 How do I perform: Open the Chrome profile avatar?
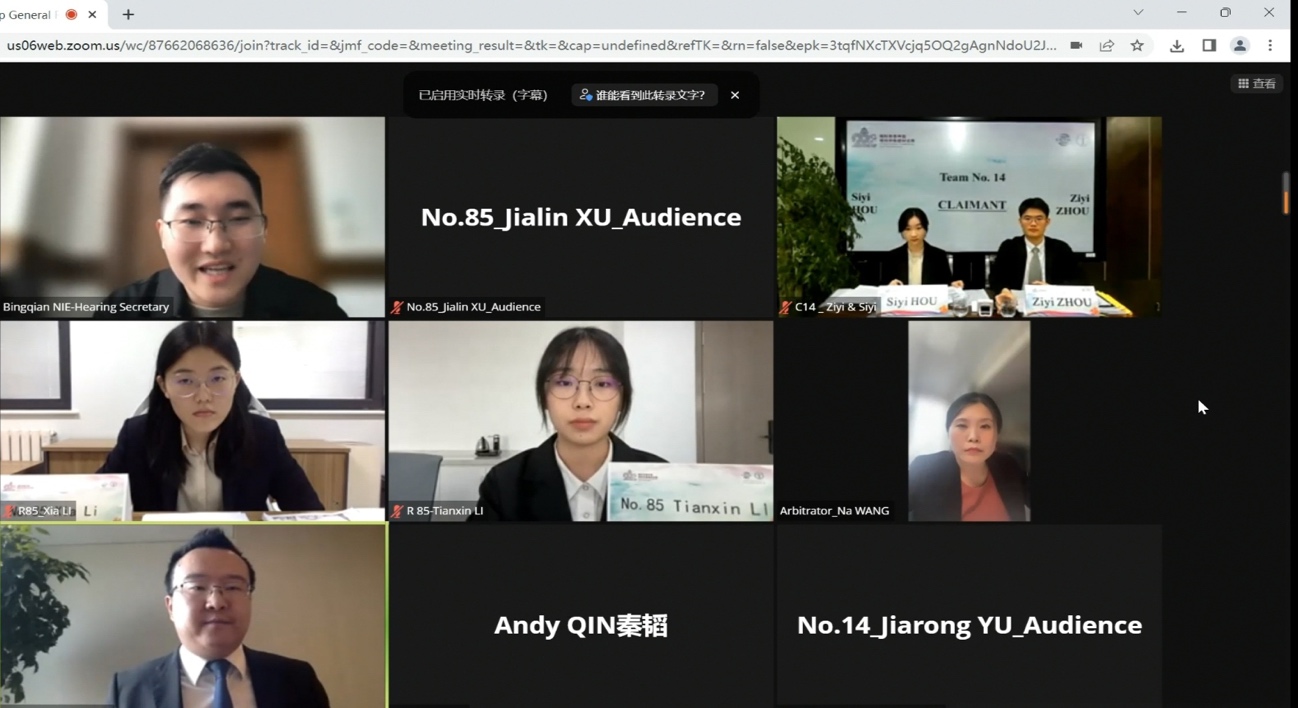(x=1240, y=46)
